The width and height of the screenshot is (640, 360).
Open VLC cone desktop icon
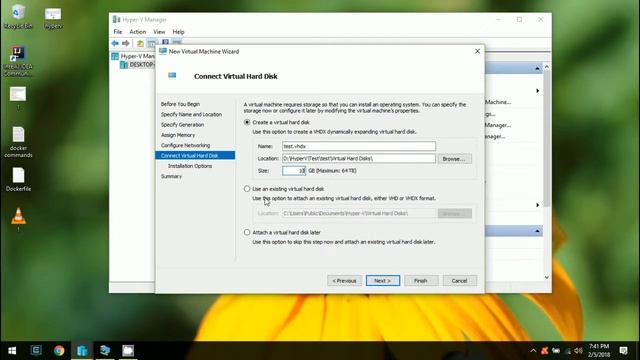pyautogui.click(x=18, y=219)
